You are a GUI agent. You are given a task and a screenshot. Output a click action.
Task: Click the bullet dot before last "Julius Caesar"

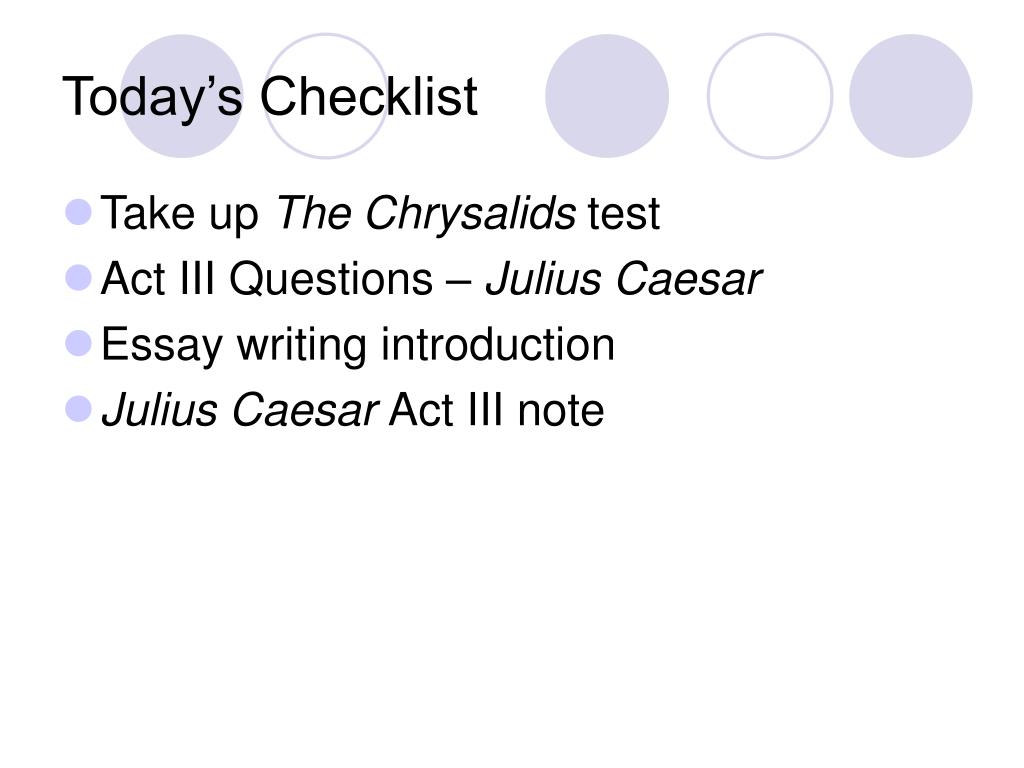79,409
